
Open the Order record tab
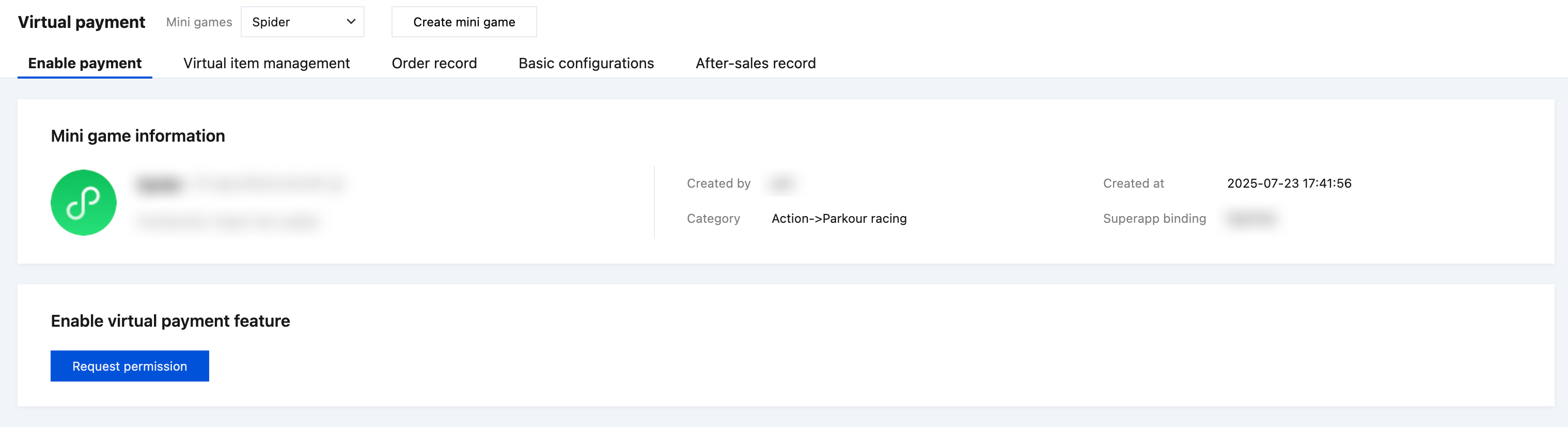click(x=434, y=64)
